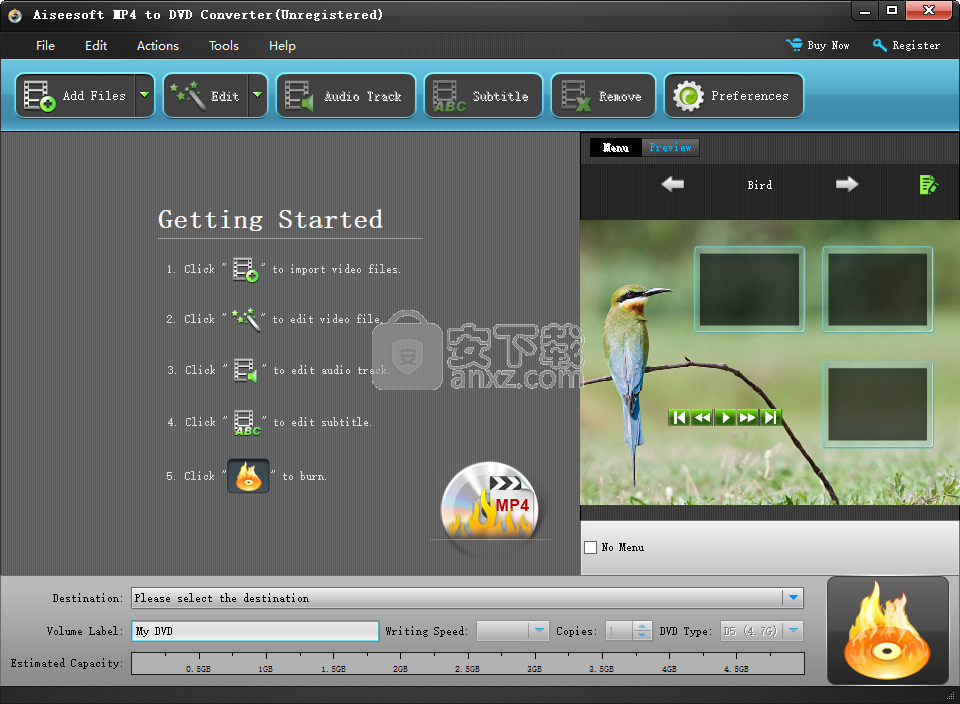The image size is (960, 704).
Task: Click the Estimated Capacity bar
Action: (468, 664)
